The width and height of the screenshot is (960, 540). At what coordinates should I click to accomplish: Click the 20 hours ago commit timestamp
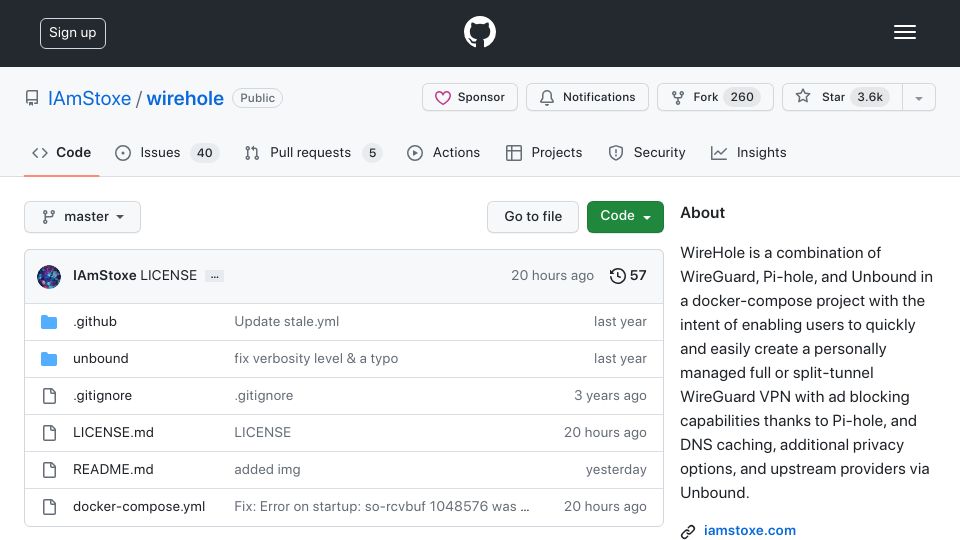pos(552,276)
